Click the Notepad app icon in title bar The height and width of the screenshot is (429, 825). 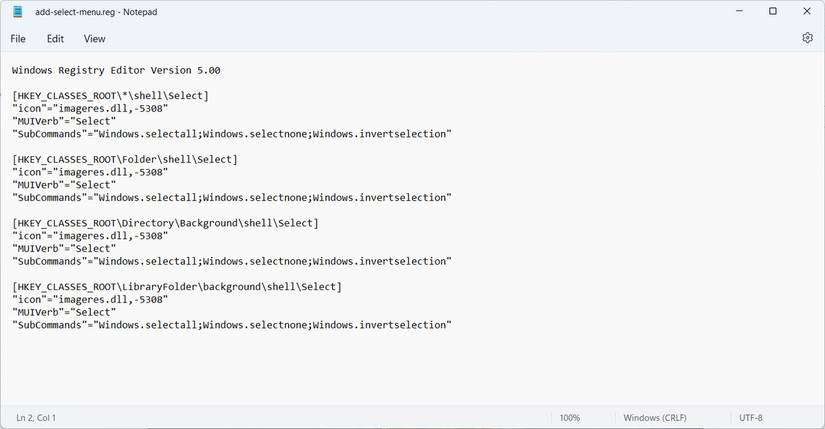click(18, 12)
